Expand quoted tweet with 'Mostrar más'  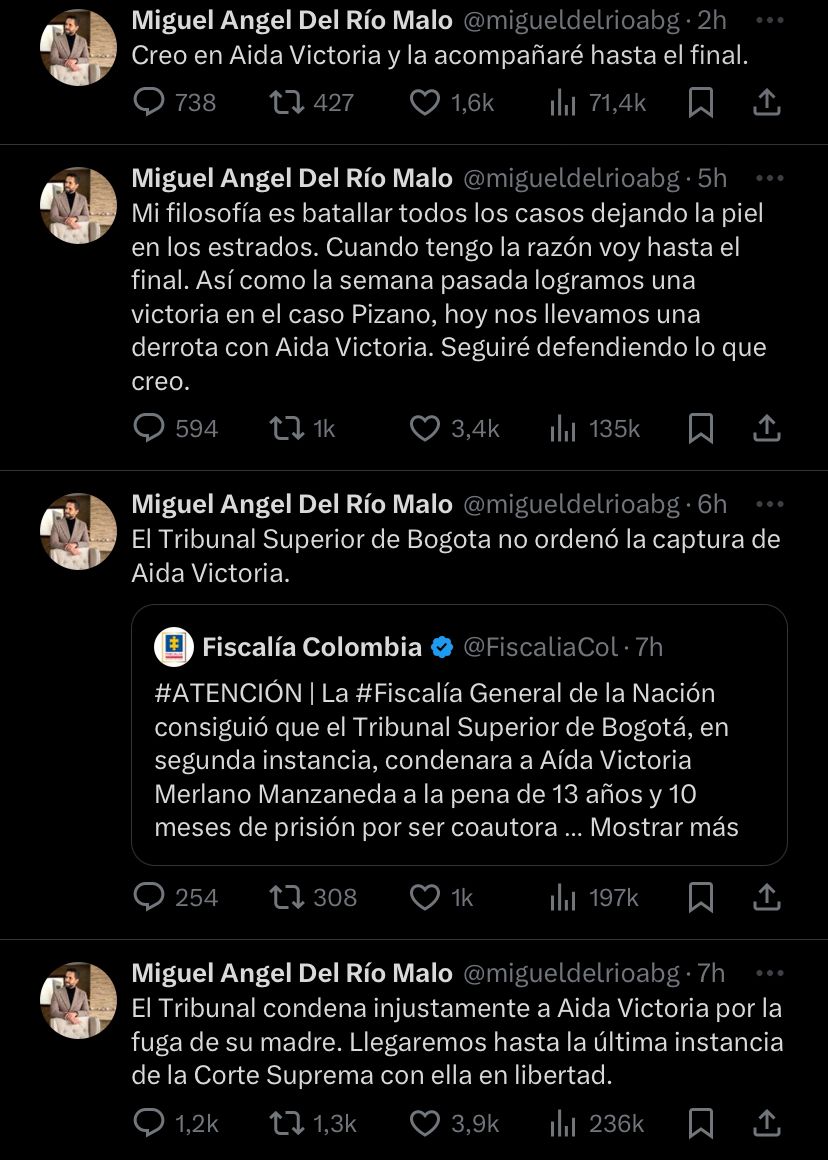[x=664, y=827]
